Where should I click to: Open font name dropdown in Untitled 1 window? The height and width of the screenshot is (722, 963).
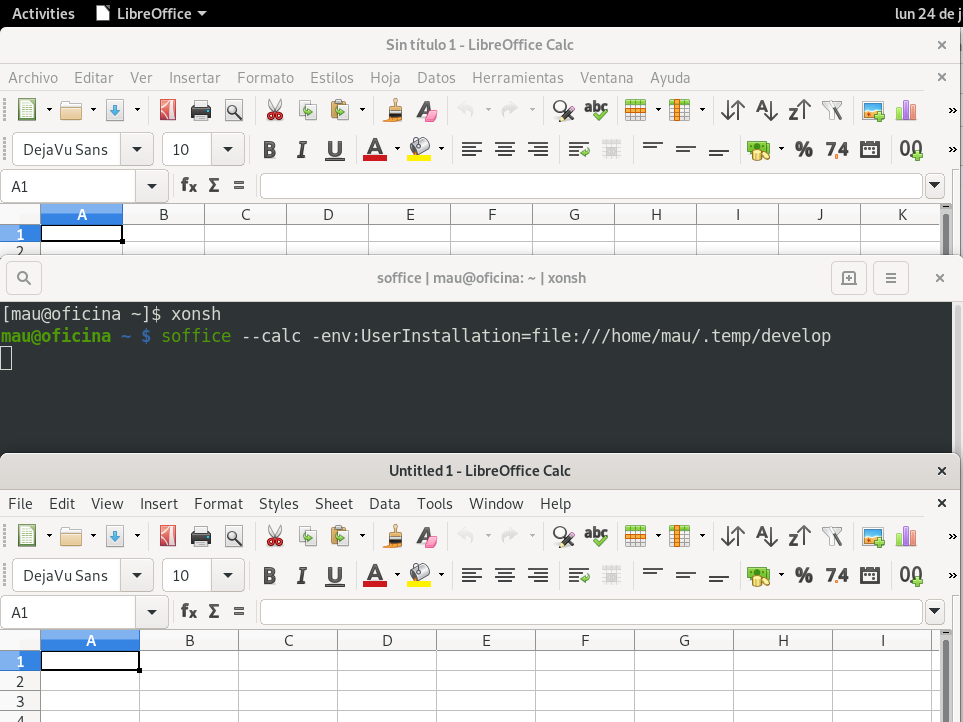tap(137, 575)
